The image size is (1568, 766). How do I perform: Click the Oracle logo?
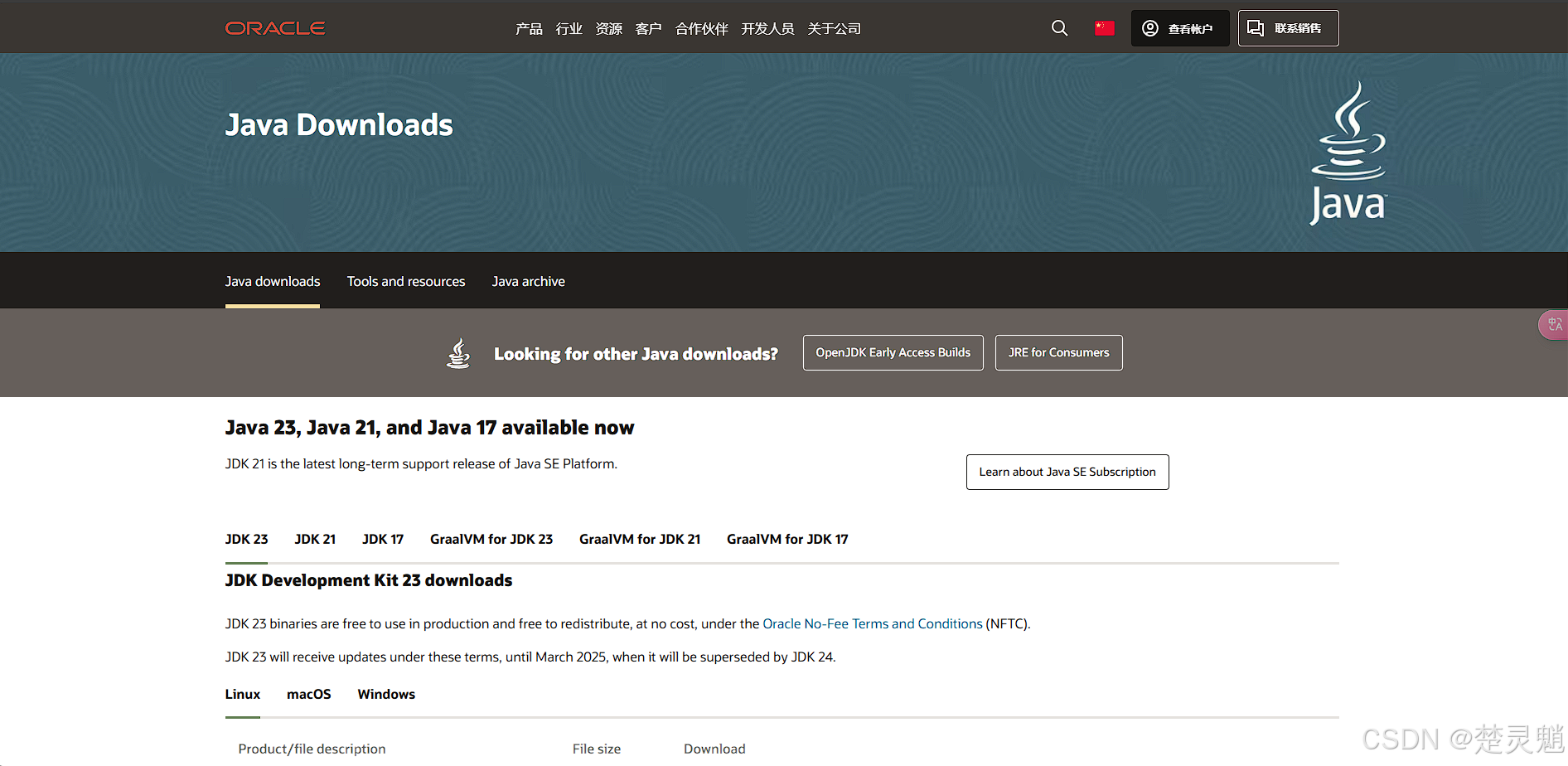pos(275,28)
